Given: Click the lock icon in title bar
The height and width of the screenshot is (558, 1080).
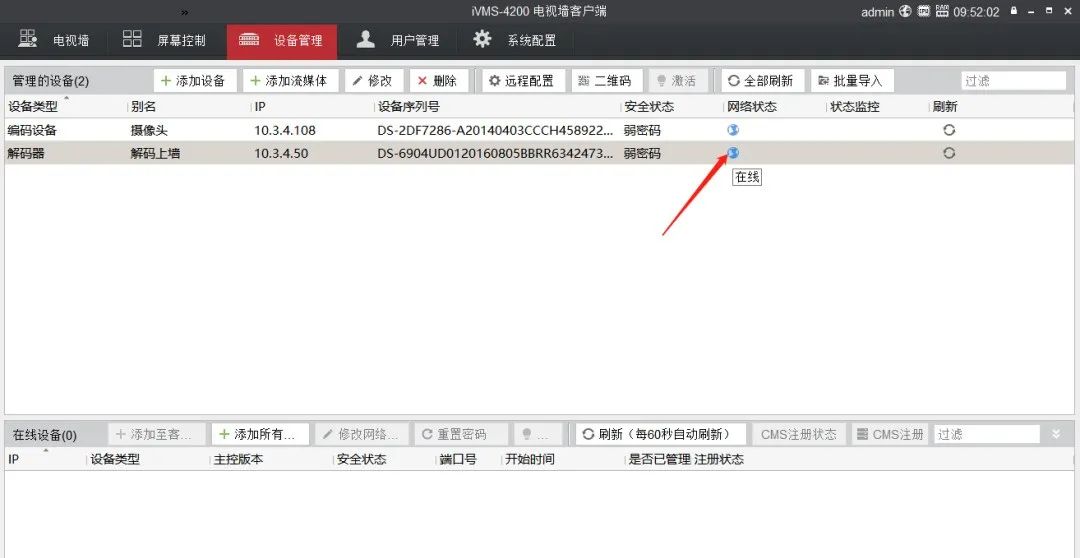Looking at the screenshot, I should (x=1013, y=11).
